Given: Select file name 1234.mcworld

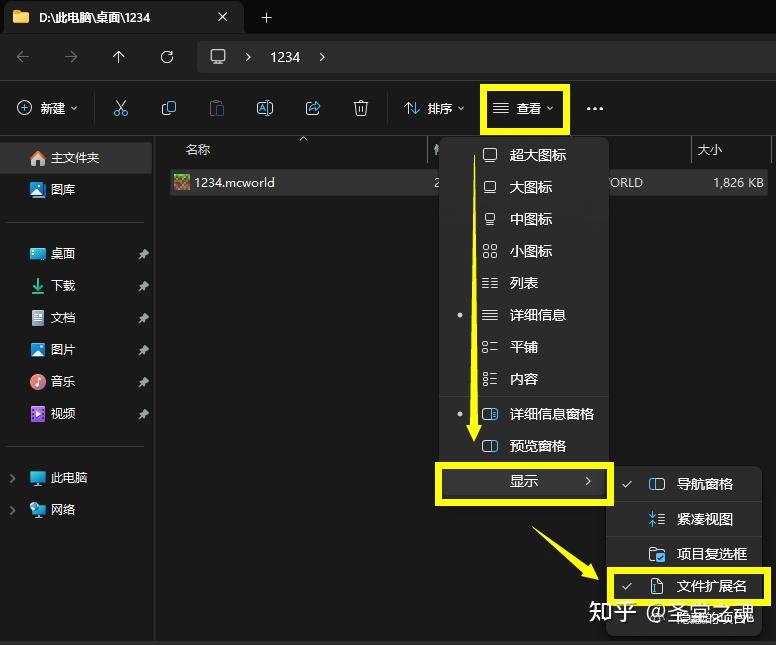Looking at the screenshot, I should (234, 183).
